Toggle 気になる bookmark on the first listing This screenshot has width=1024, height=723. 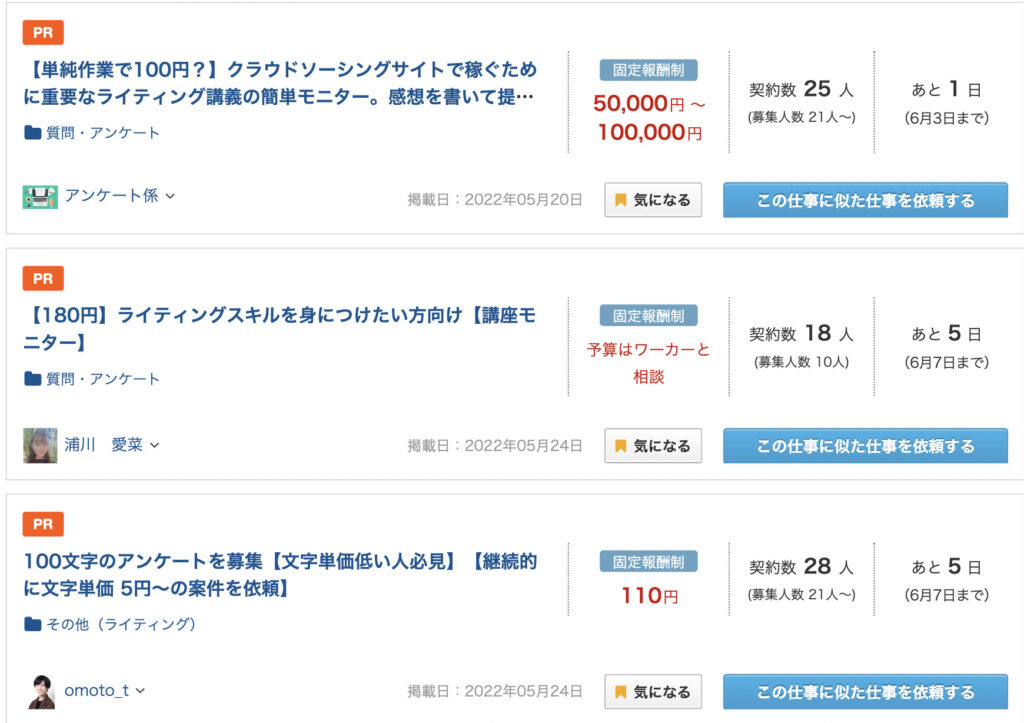point(653,200)
